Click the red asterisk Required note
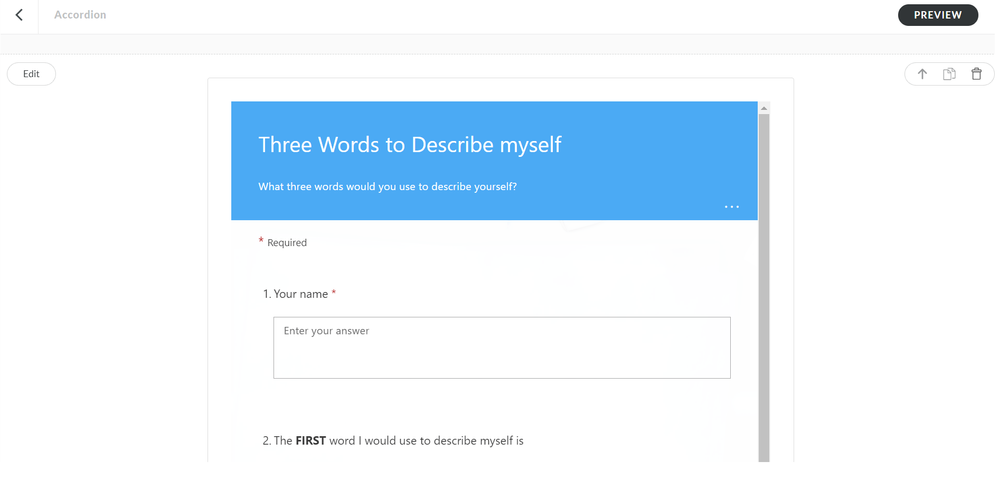The image size is (999, 479). point(283,243)
